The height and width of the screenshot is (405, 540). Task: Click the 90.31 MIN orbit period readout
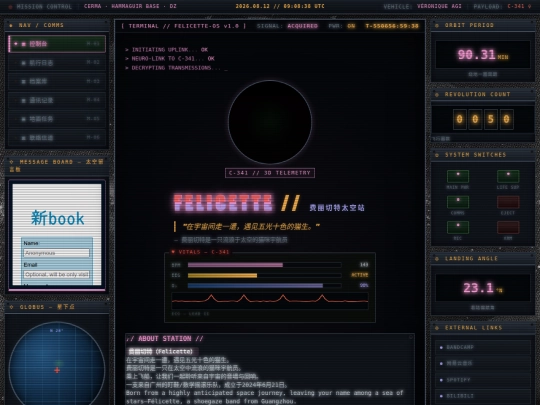483,54
